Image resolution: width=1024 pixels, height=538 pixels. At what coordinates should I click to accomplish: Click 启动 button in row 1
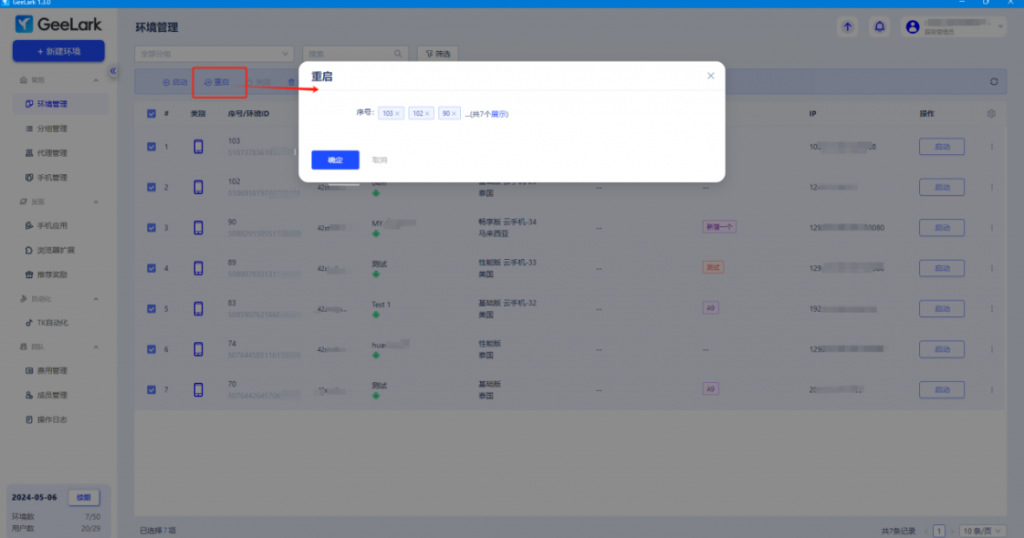(942, 147)
